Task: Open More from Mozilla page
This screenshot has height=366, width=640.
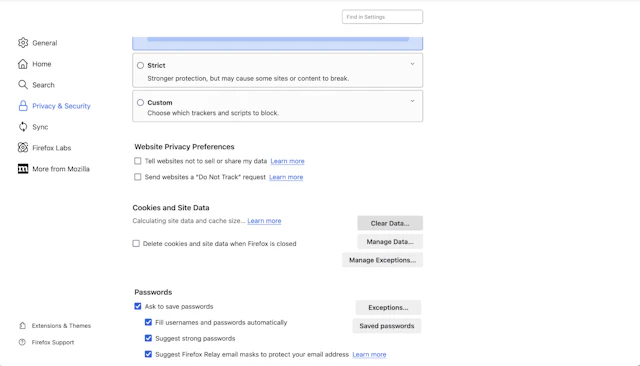Action: pyautogui.click(x=61, y=169)
